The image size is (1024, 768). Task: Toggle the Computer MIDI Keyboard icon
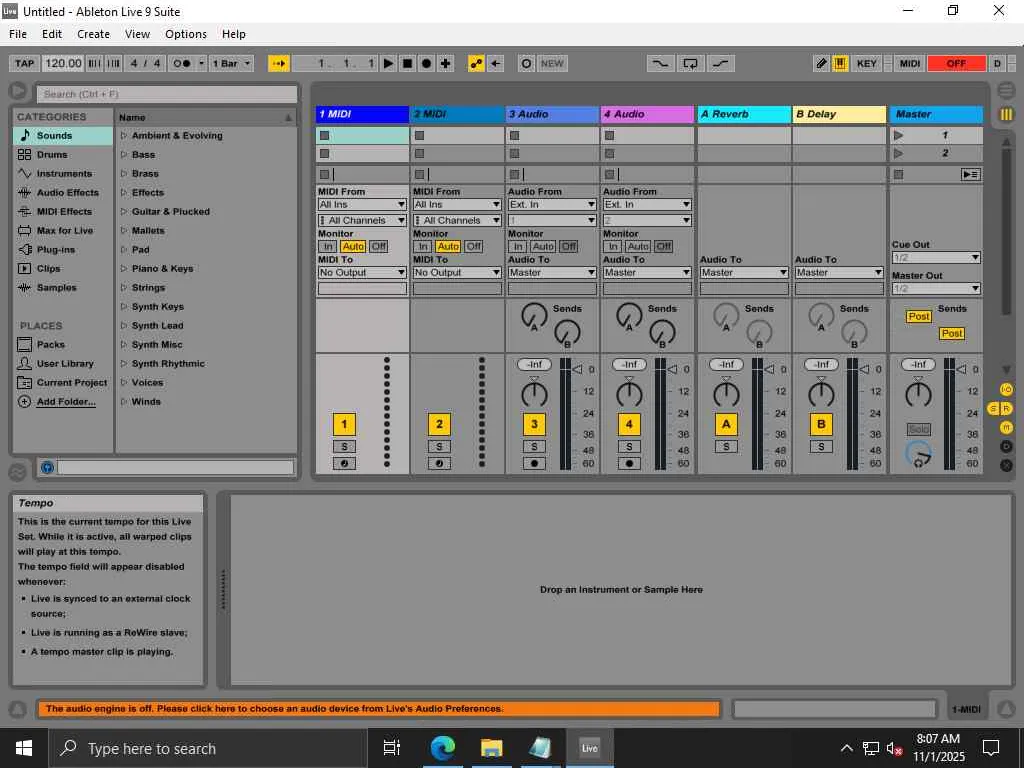(x=840, y=63)
